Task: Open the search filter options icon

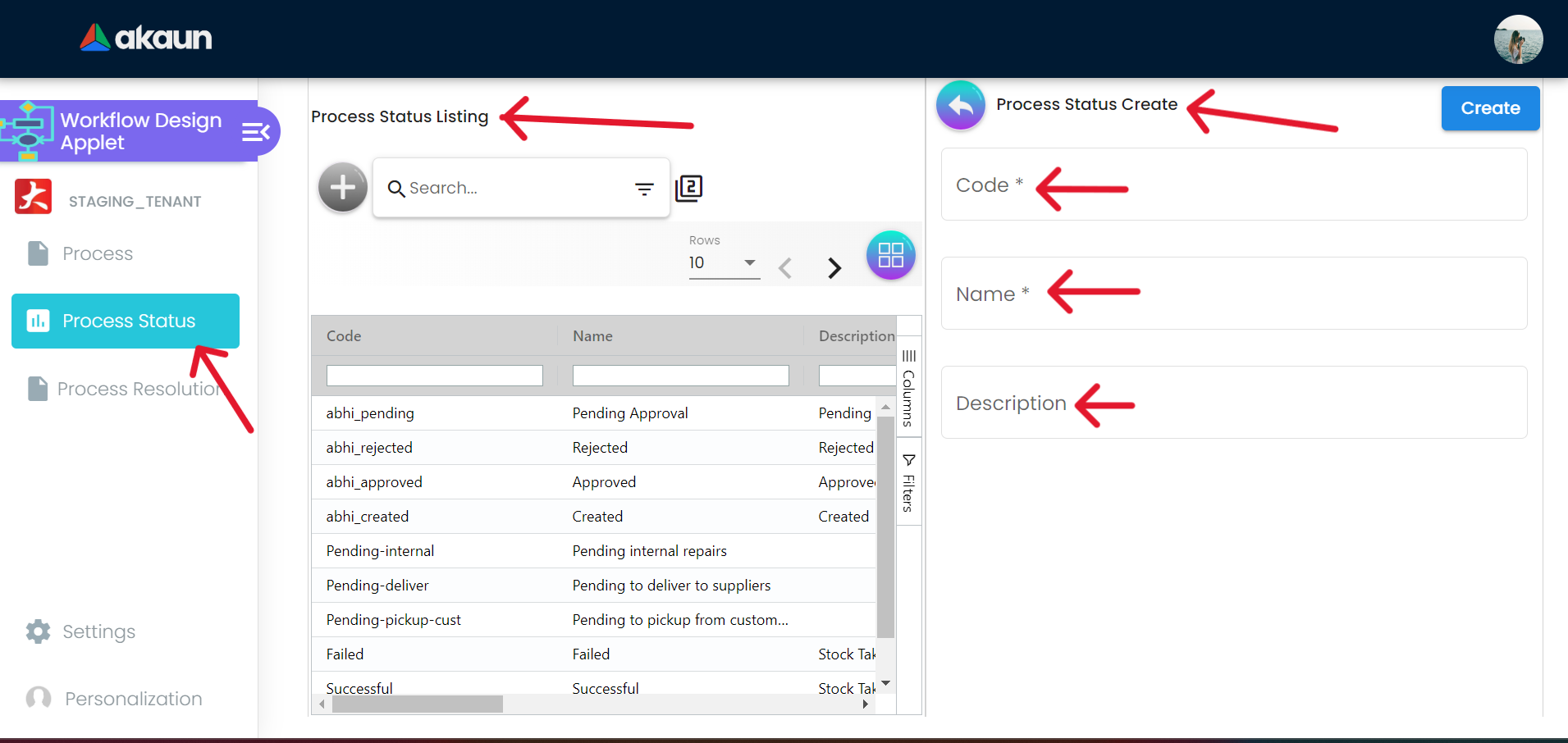Action: coord(644,189)
